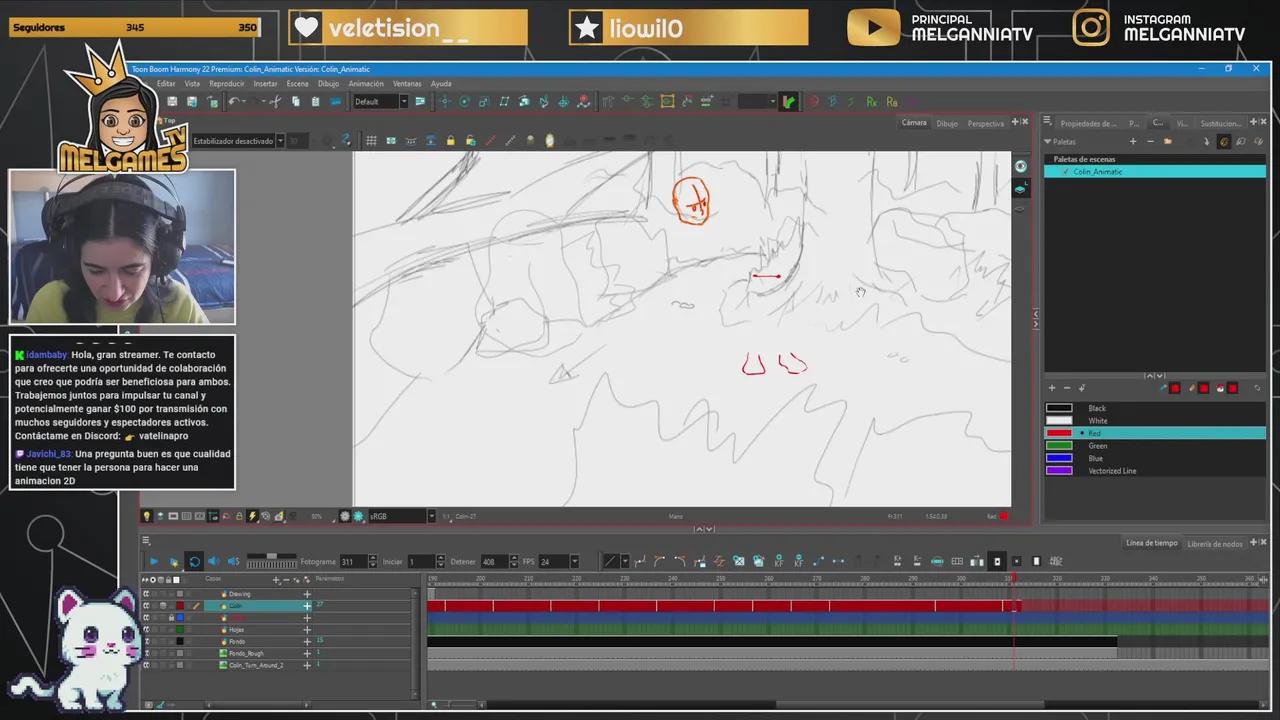This screenshot has height=720, width=1280.
Task: Switch to the Librería de nodos tab
Action: [x=1214, y=544]
